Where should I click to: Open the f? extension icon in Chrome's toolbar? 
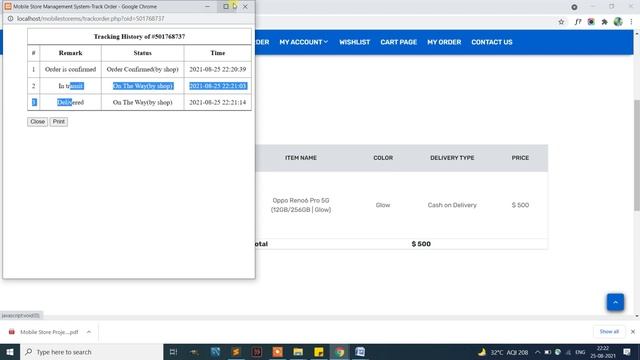[x=578, y=22]
